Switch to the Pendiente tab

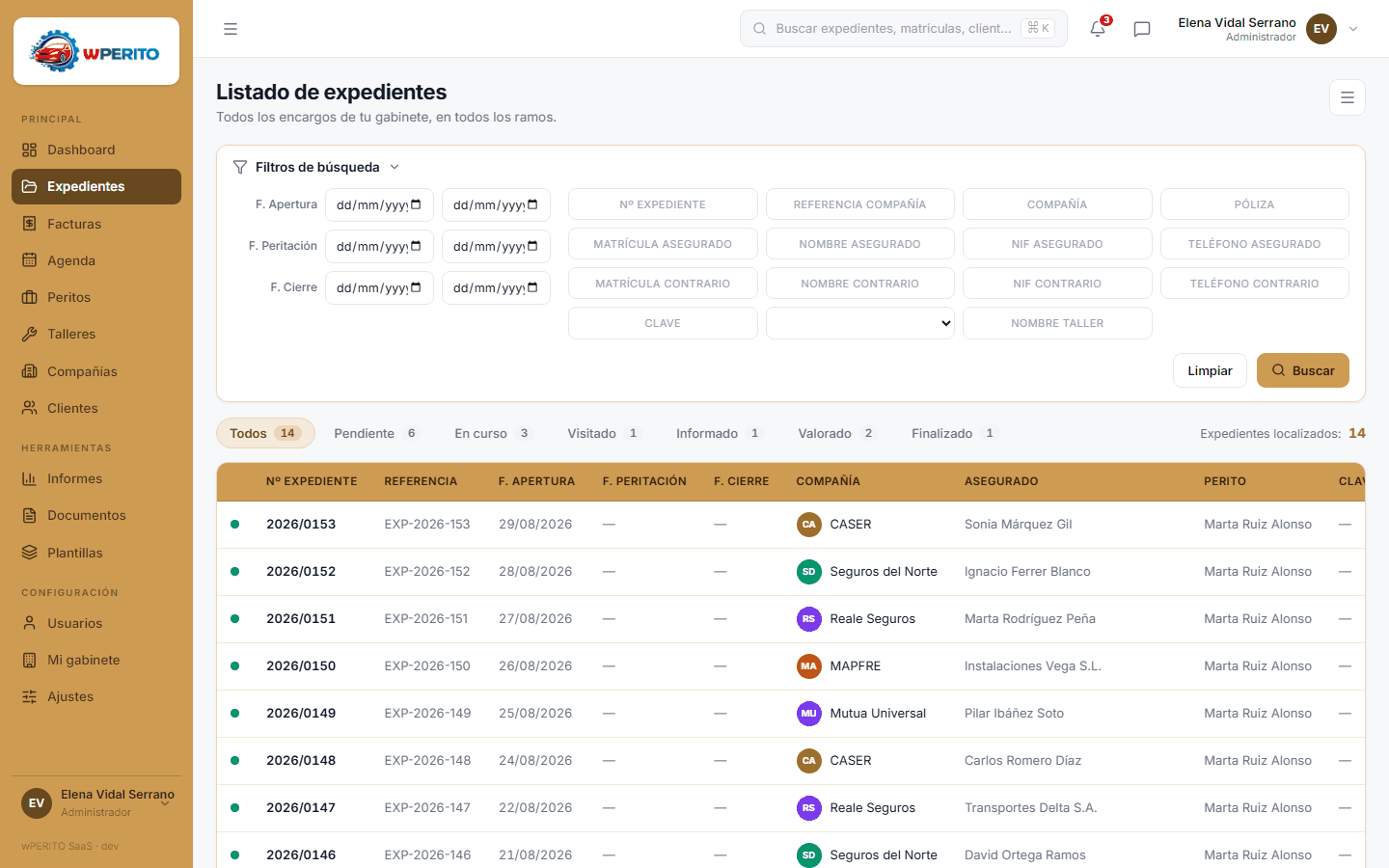(377, 433)
